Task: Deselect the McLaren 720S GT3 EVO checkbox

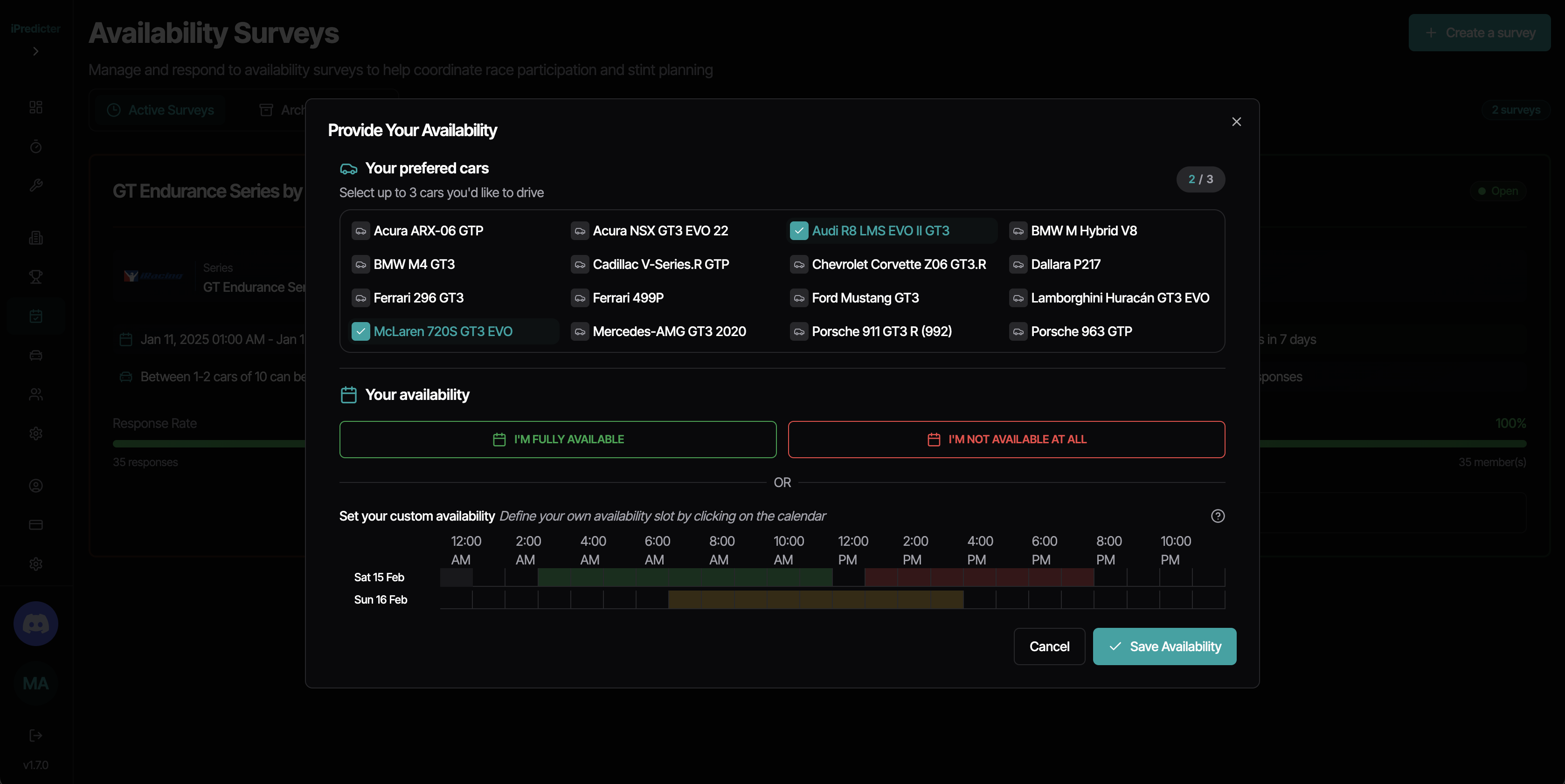Action: 360,331
